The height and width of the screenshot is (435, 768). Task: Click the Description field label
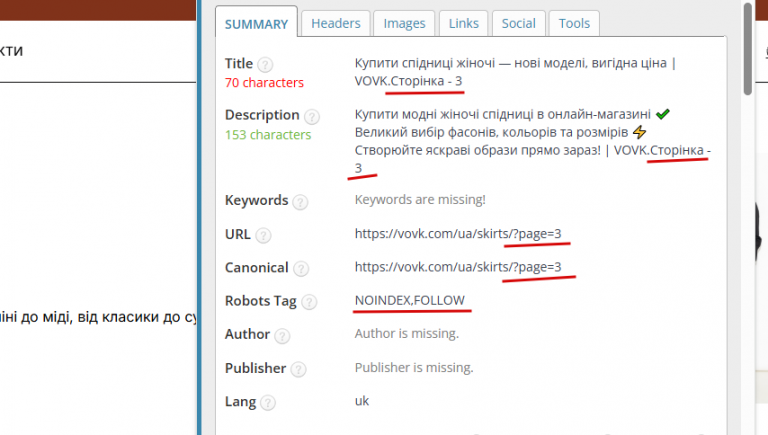coord(262,115)
